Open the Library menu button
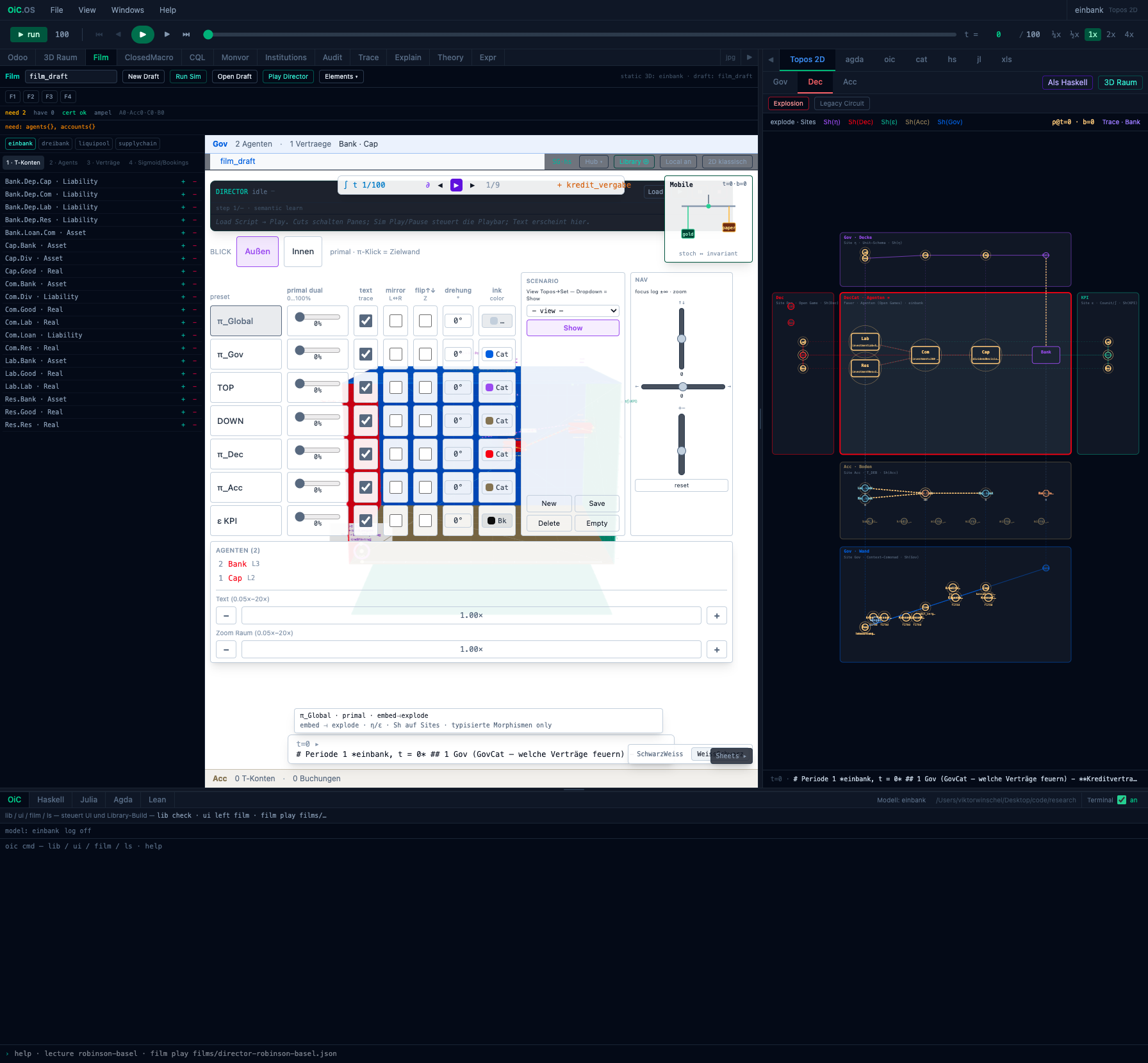Screen dimensions: 1148x1063 pos(634,161)
